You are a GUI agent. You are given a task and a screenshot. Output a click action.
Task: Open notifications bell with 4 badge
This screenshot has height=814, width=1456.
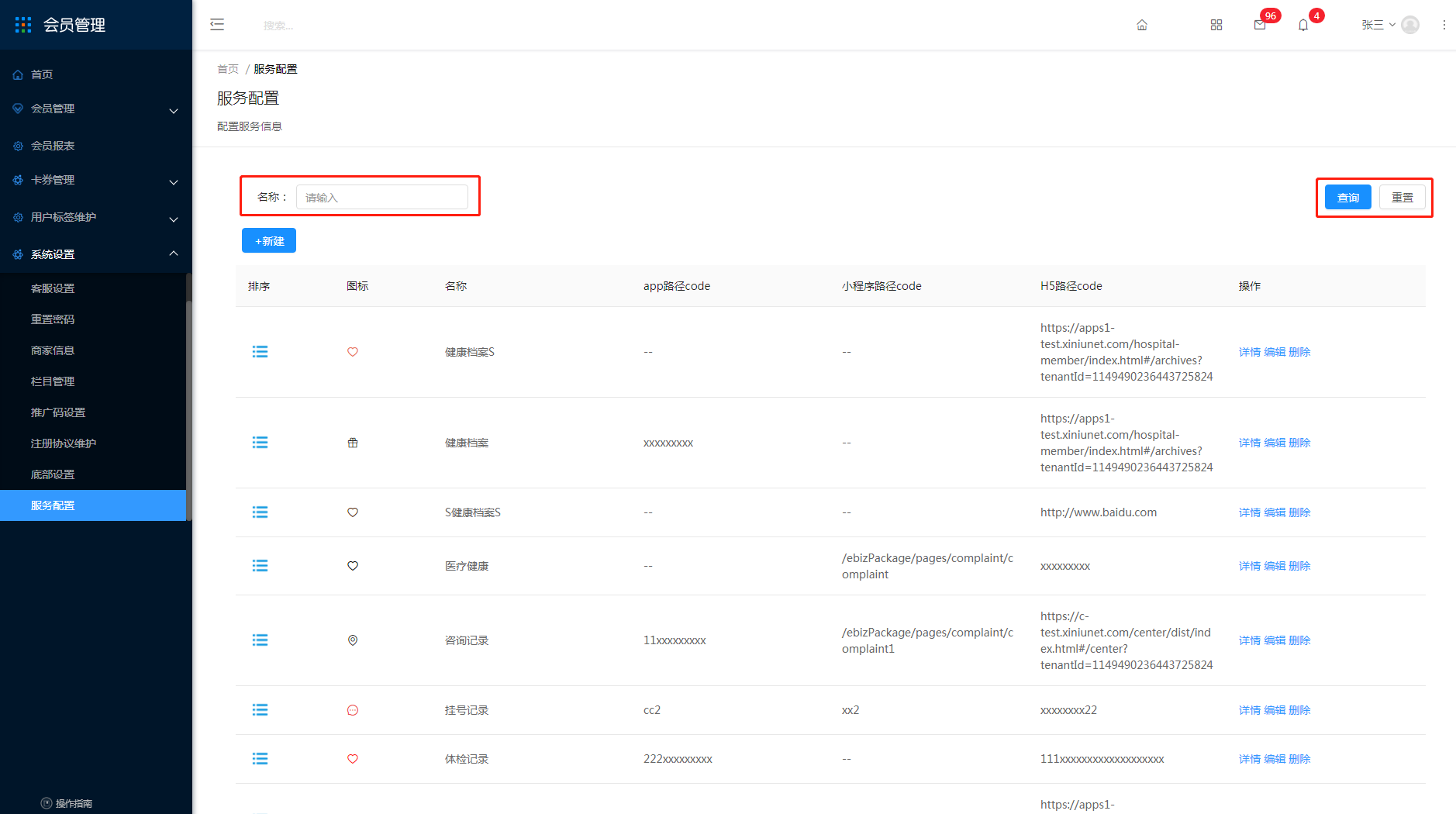[1303, 25]
